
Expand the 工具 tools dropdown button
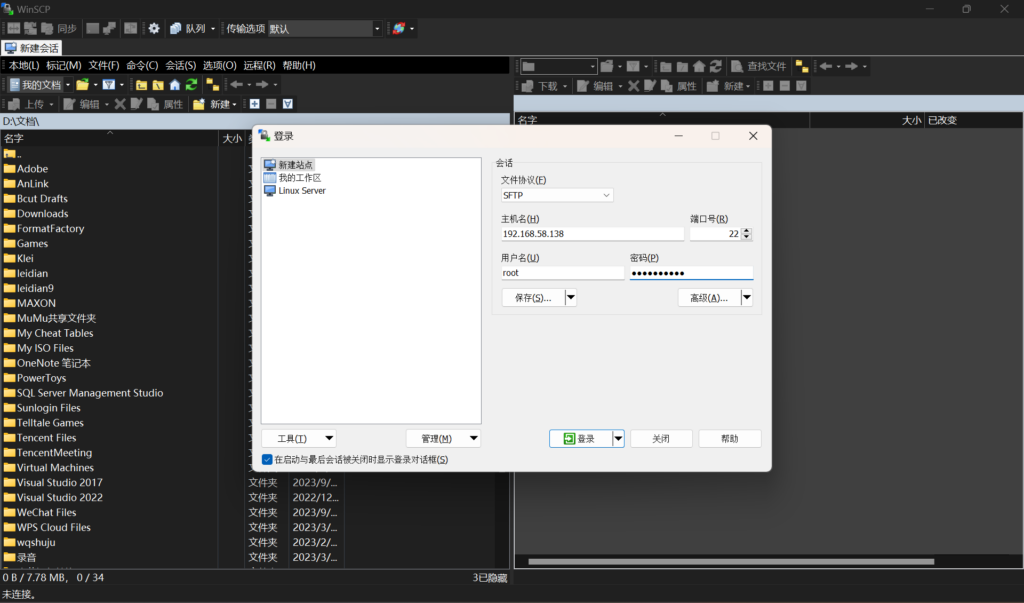pos(330,439)
